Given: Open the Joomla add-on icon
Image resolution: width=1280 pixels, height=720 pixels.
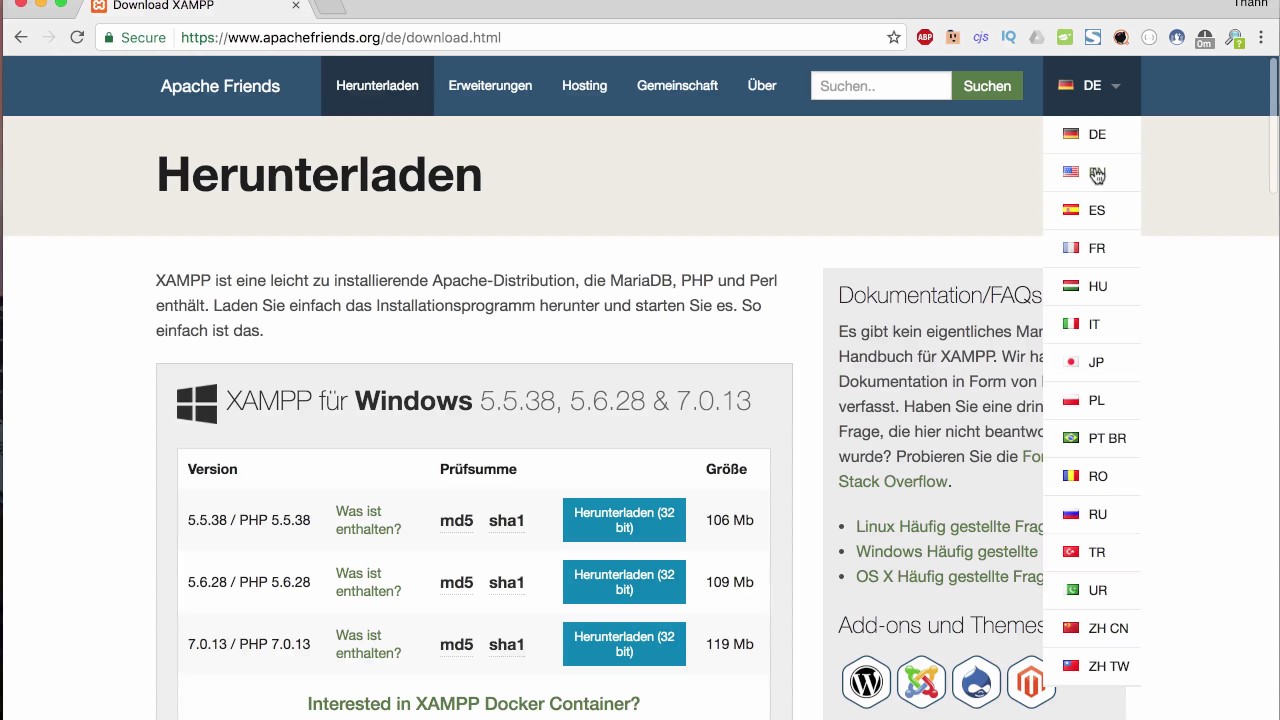Looking at the screenshot, I should click(x=921, y=682).
